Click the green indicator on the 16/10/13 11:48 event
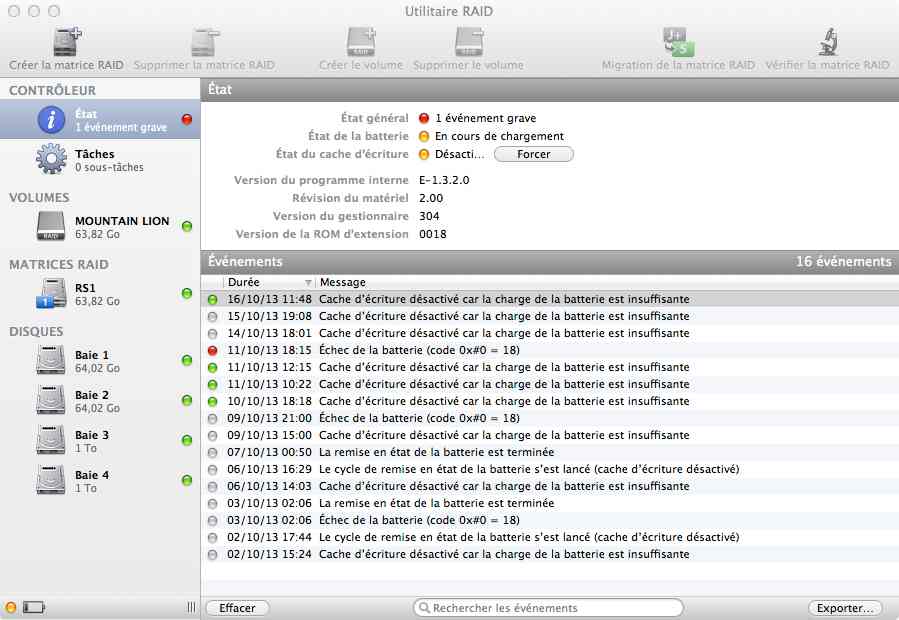899x620 pixels. (213, 299)
